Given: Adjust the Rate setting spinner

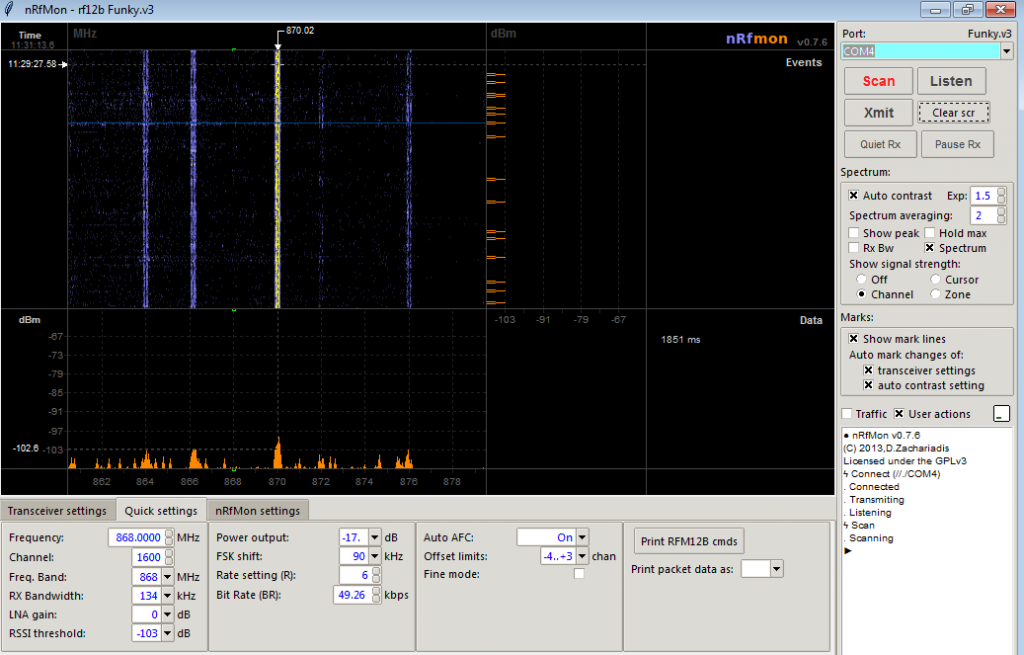Looking at the screenshot, I should [376, 575].
